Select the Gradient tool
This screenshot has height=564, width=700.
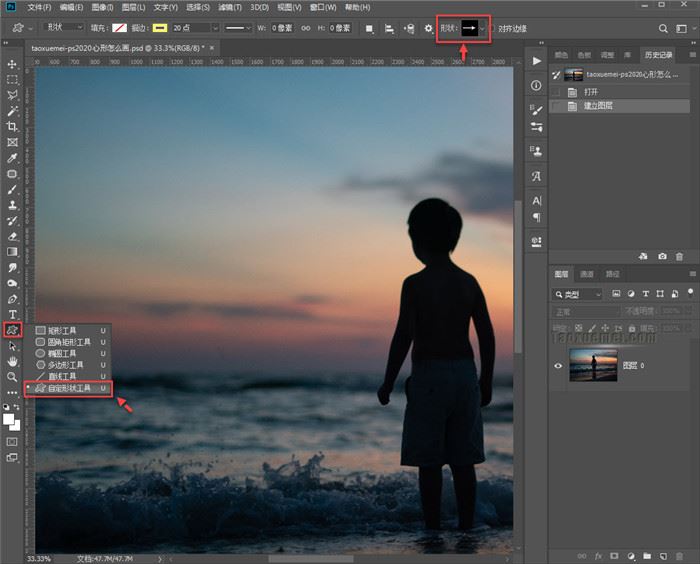coord(12,252)
